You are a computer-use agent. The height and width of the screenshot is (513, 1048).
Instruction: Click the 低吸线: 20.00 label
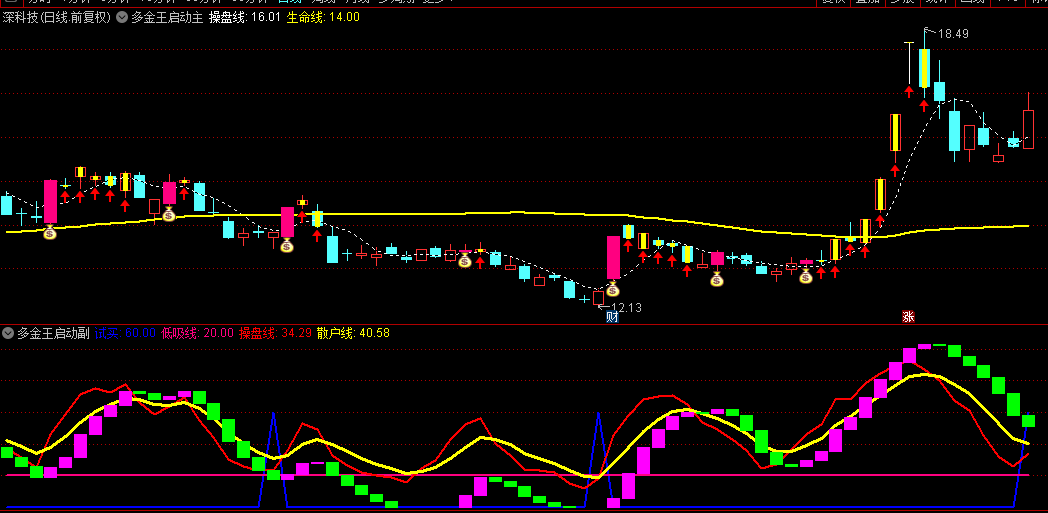(x=198, y=333)
